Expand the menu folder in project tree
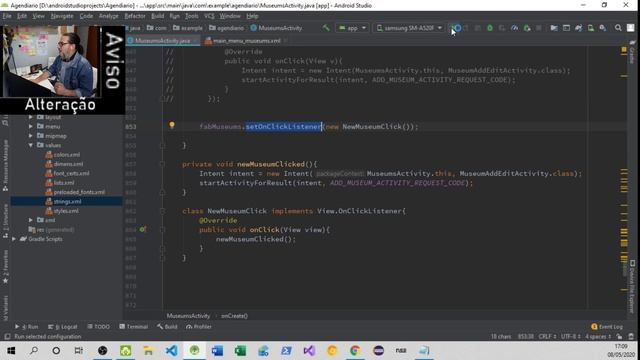 tap(31, 127)
